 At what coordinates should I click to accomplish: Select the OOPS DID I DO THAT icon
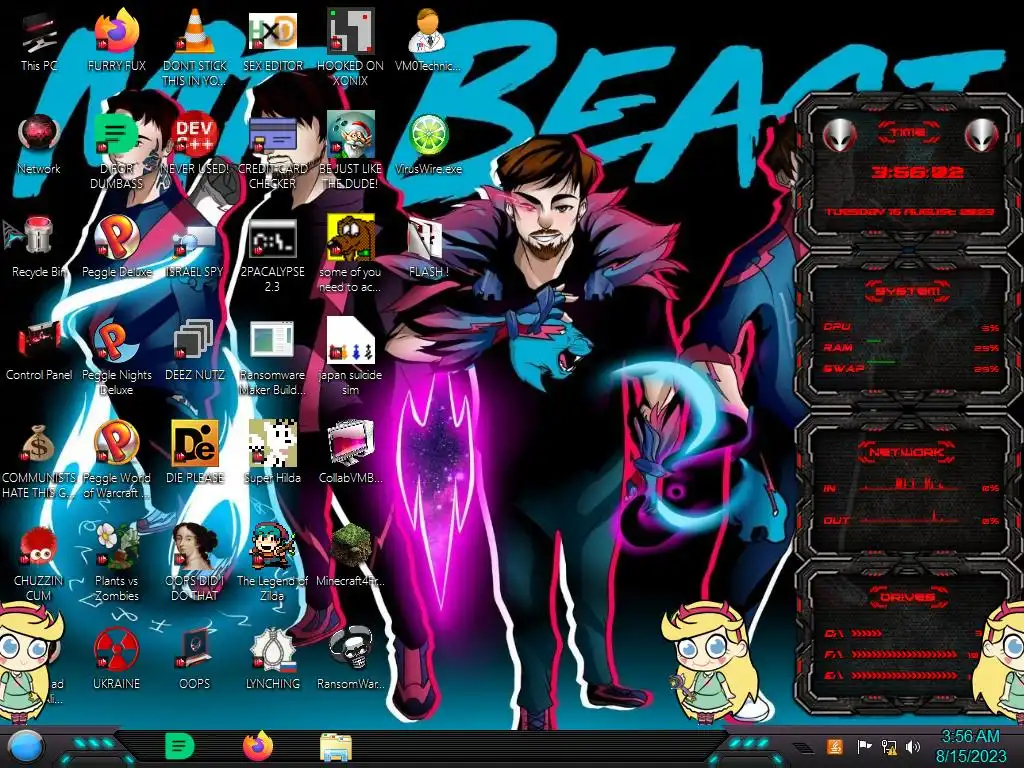[x=195, y=564]
